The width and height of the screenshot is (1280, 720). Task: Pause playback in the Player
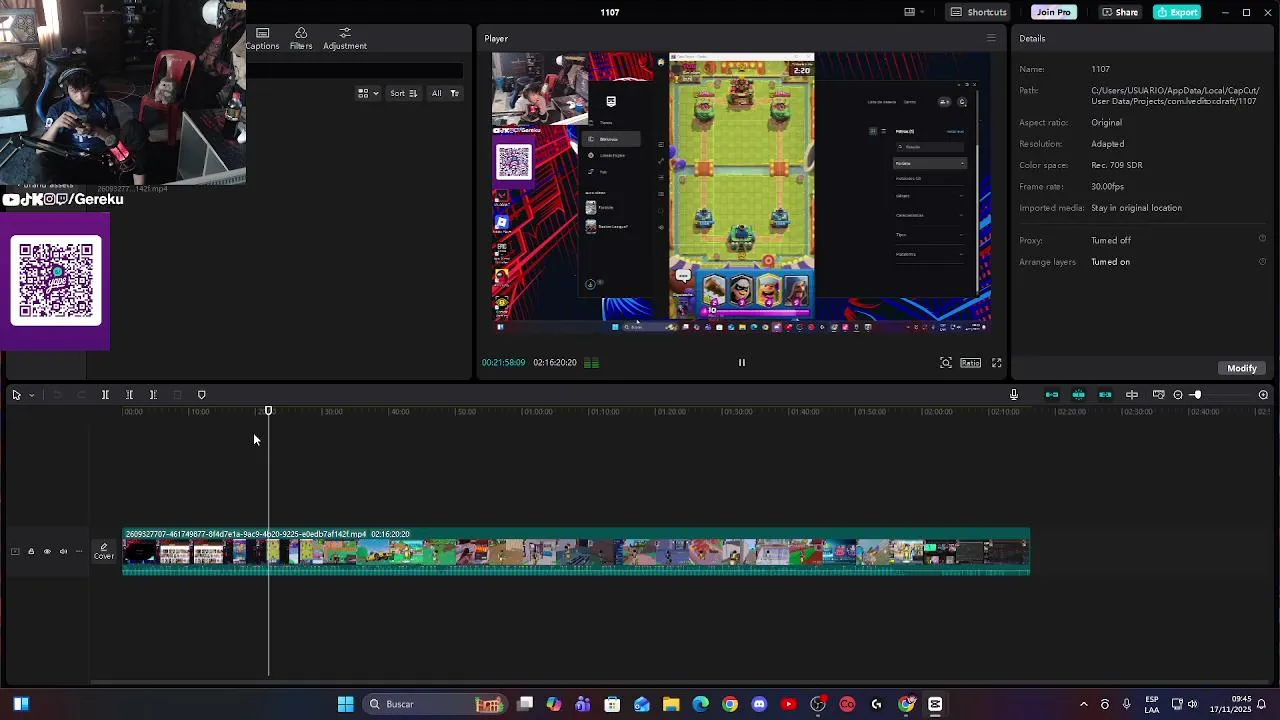coord(742,363)
